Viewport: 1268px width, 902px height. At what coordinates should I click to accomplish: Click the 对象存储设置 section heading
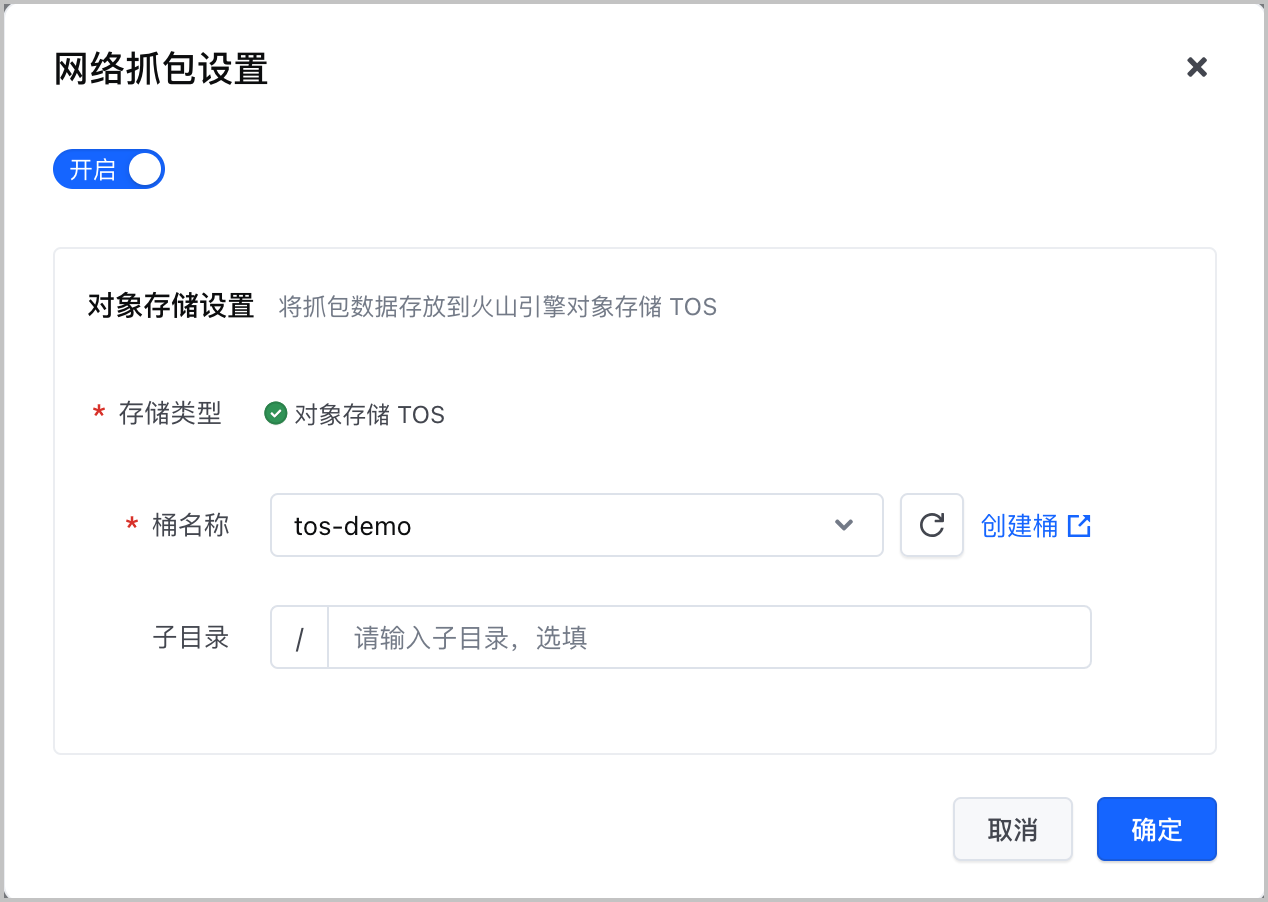pos(171,306)
